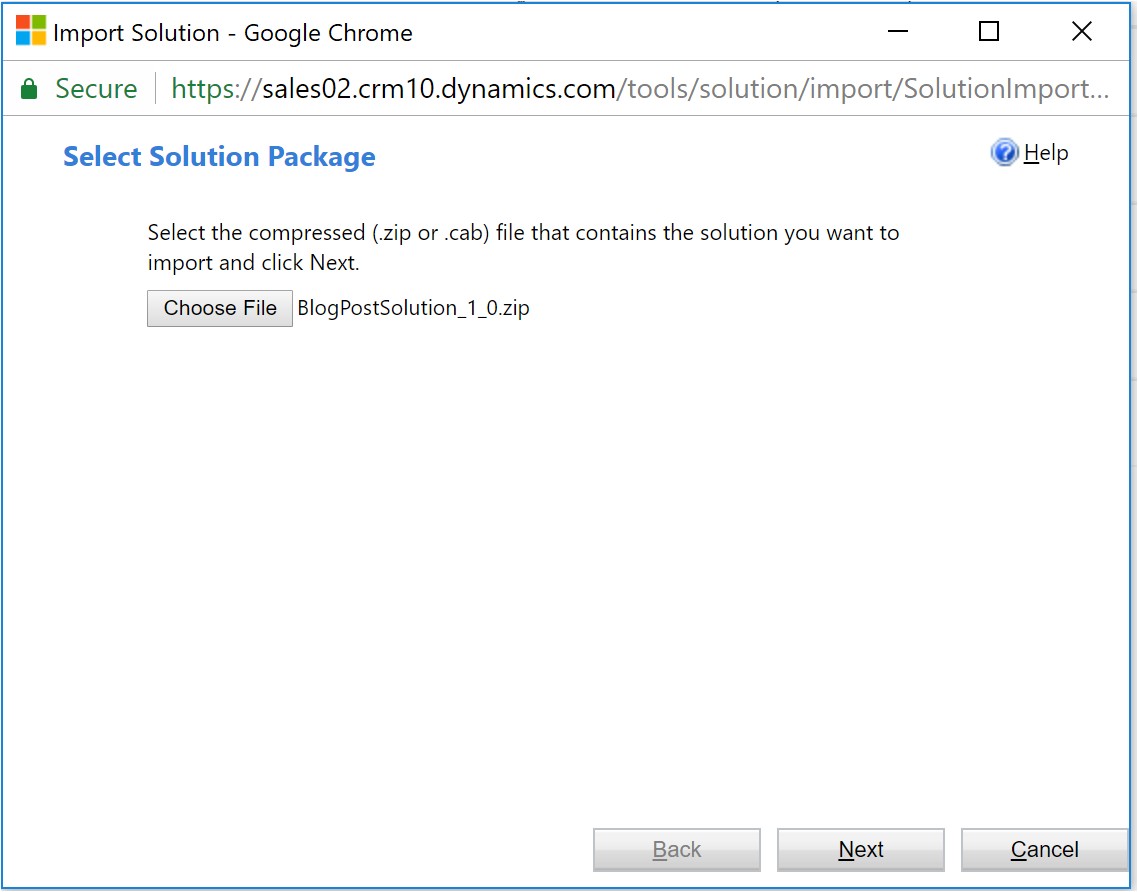Click the greyed-out Back button

click(x=677, y=850)
